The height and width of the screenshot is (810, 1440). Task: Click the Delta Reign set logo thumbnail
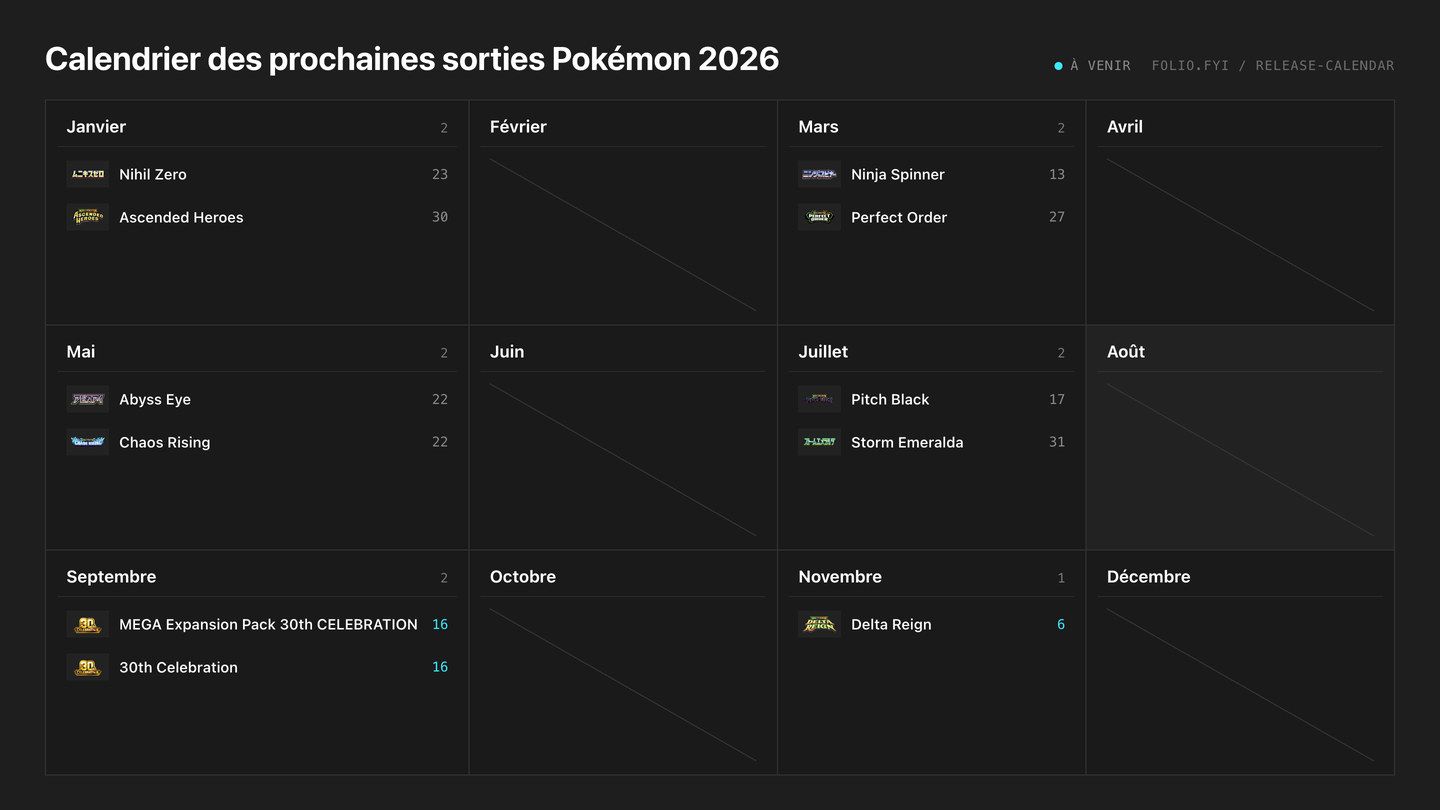(x=820, y=624)
